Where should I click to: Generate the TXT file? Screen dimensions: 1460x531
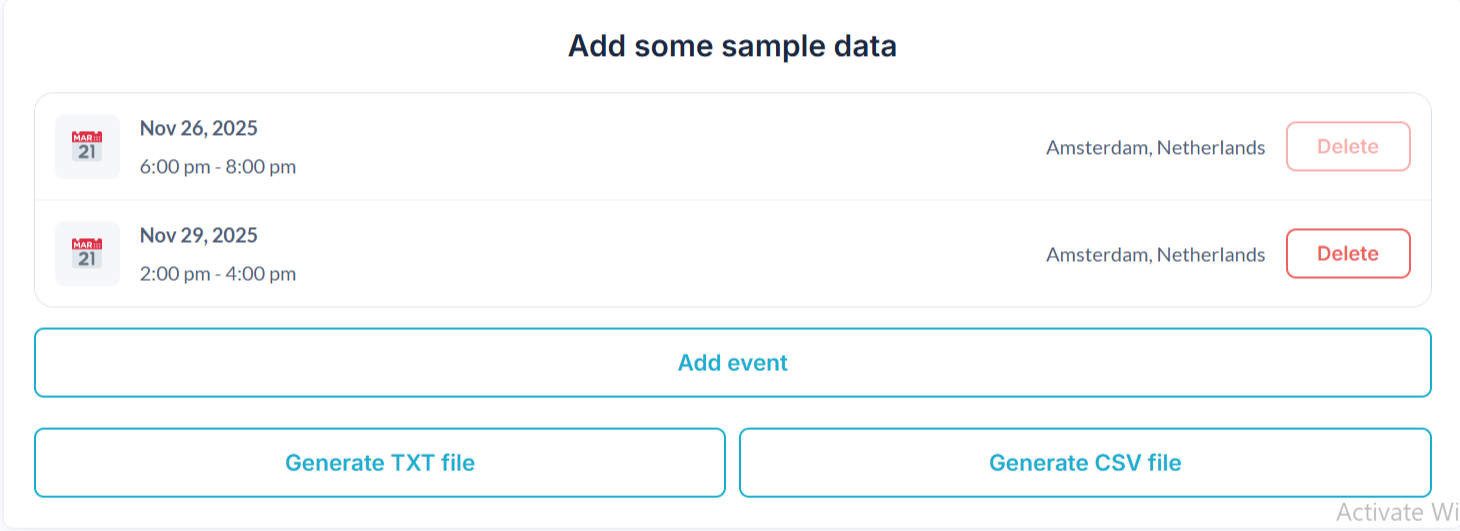pyautogui.click(x=379, y=463)
